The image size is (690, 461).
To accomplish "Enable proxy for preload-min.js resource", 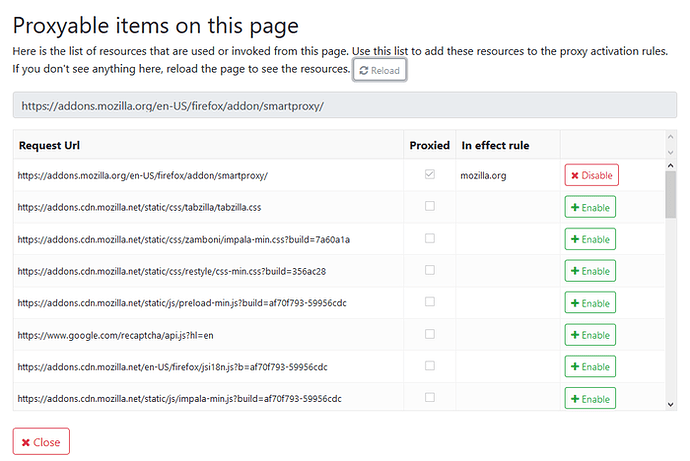I will [590, 303].
